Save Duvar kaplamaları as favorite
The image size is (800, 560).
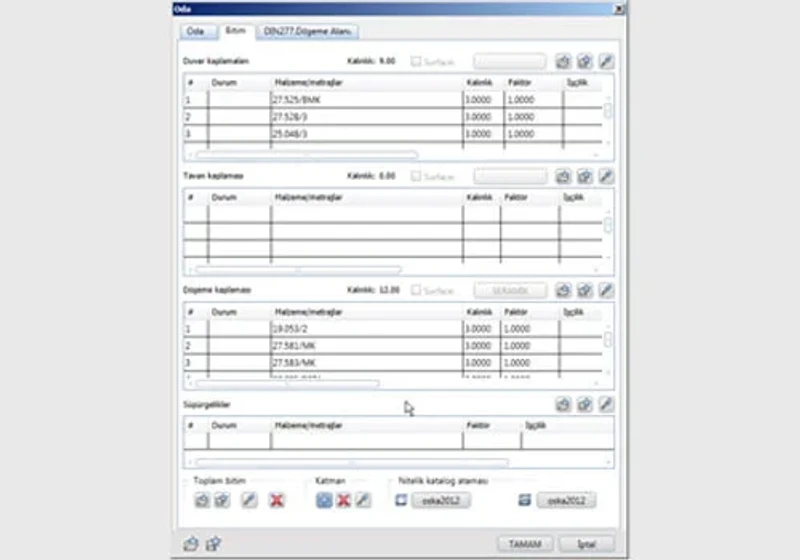point(585,62)
